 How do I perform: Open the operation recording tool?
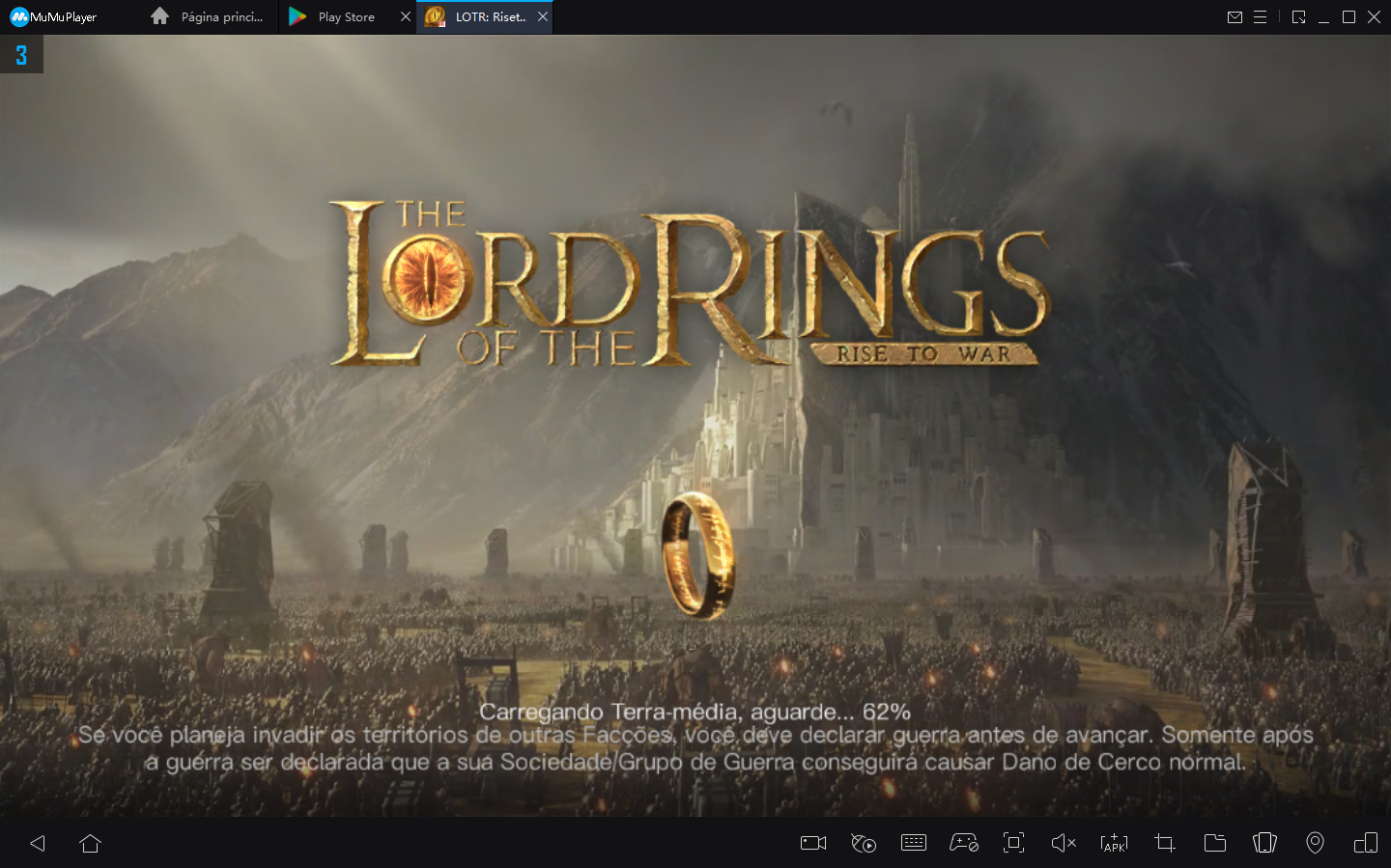865,843
